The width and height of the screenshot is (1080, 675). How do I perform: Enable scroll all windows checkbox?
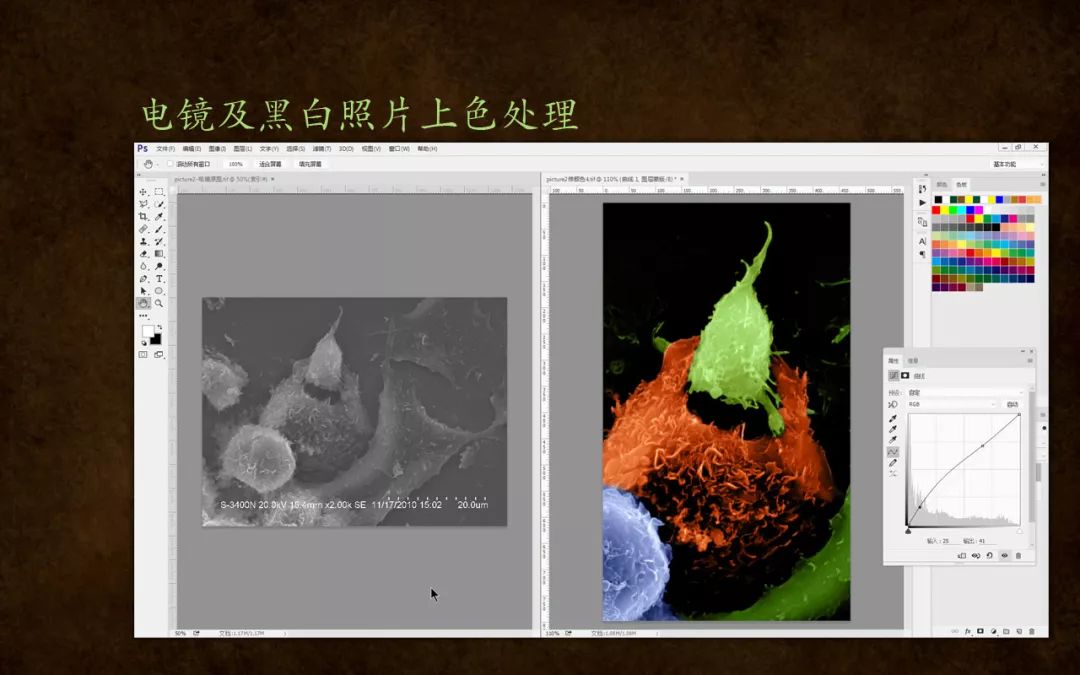pos(170,164)
